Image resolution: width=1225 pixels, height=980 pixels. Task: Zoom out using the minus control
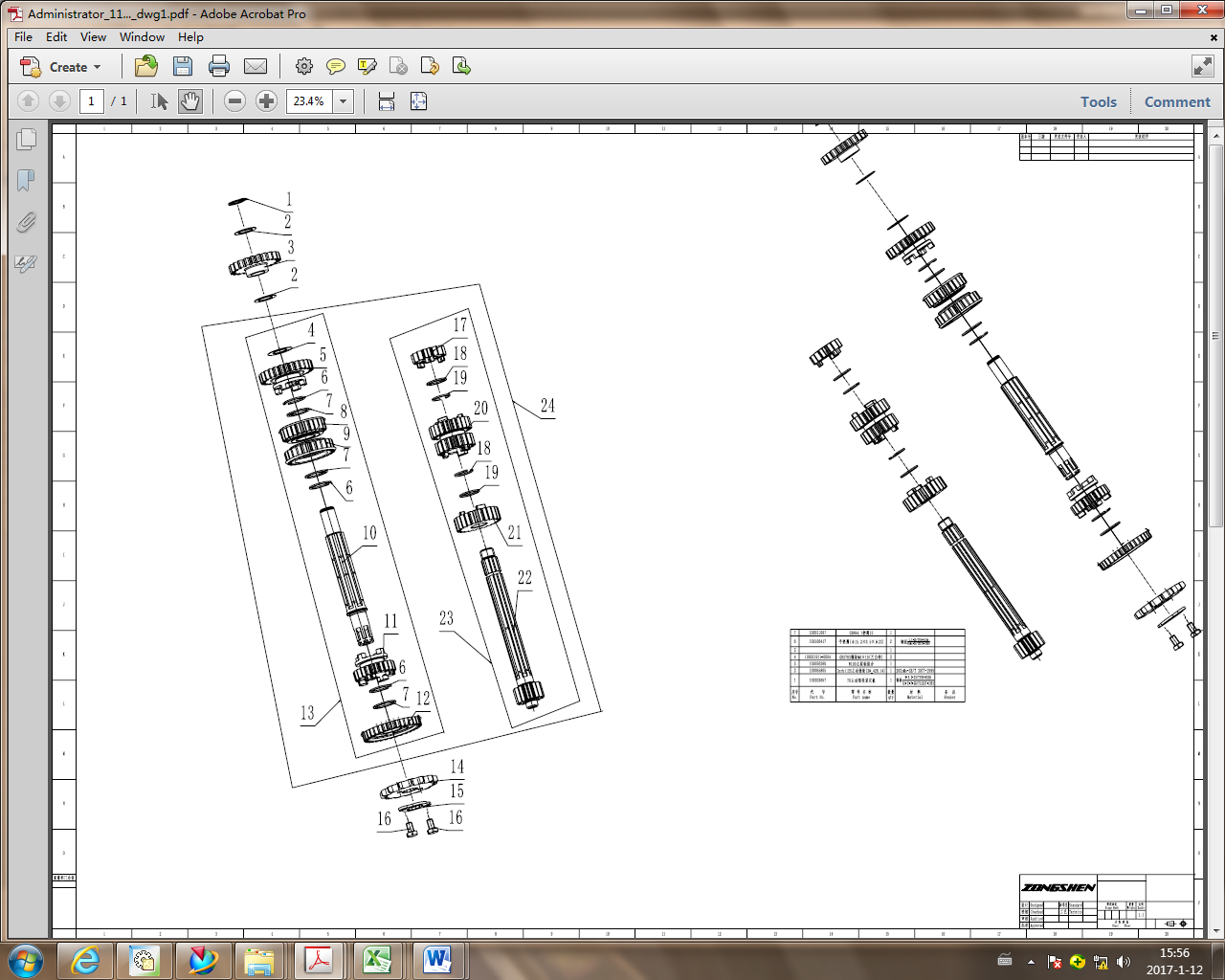coord(234,100)
